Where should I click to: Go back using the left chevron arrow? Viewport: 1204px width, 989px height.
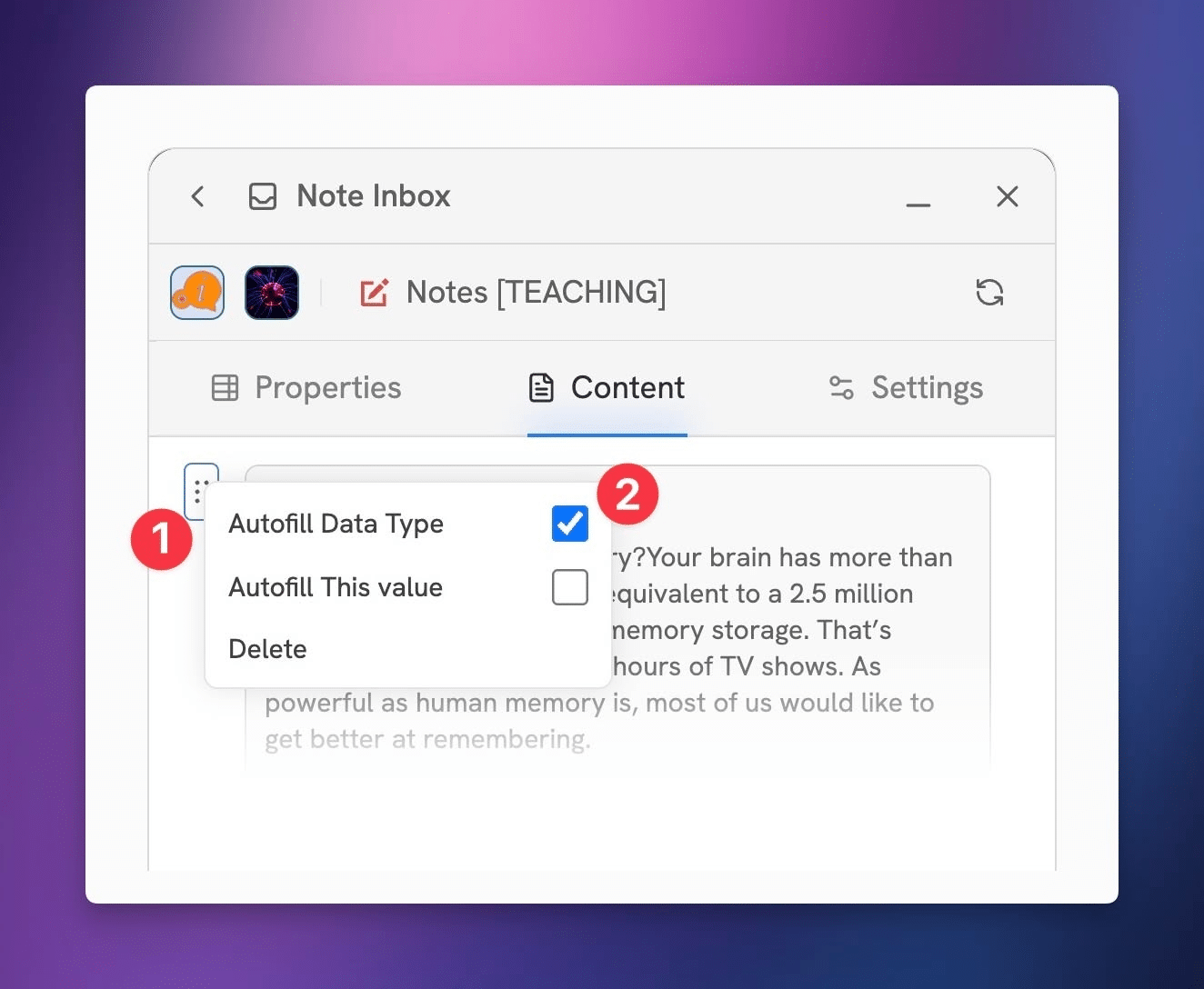coord(197,196)
